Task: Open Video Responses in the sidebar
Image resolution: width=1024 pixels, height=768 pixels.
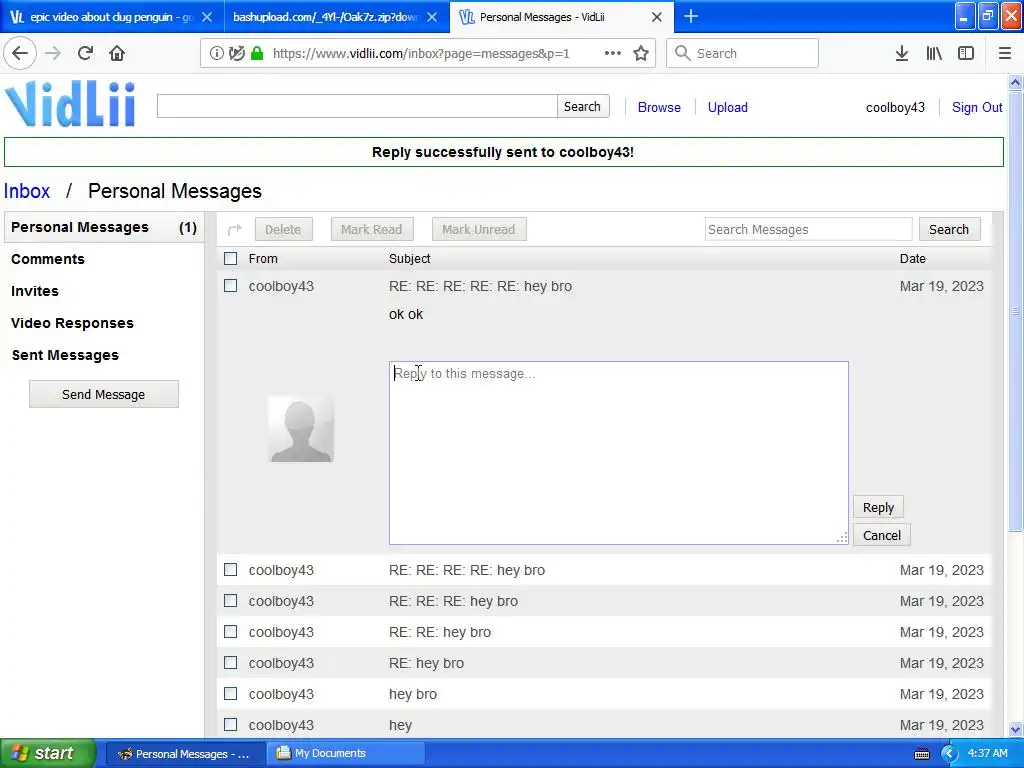Action: (72, 323)
